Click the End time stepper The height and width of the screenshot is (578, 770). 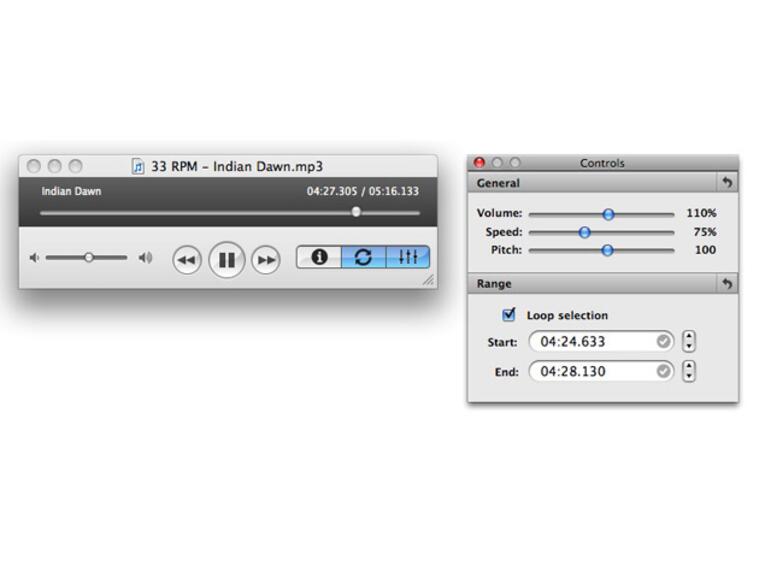tap(689, 371)
